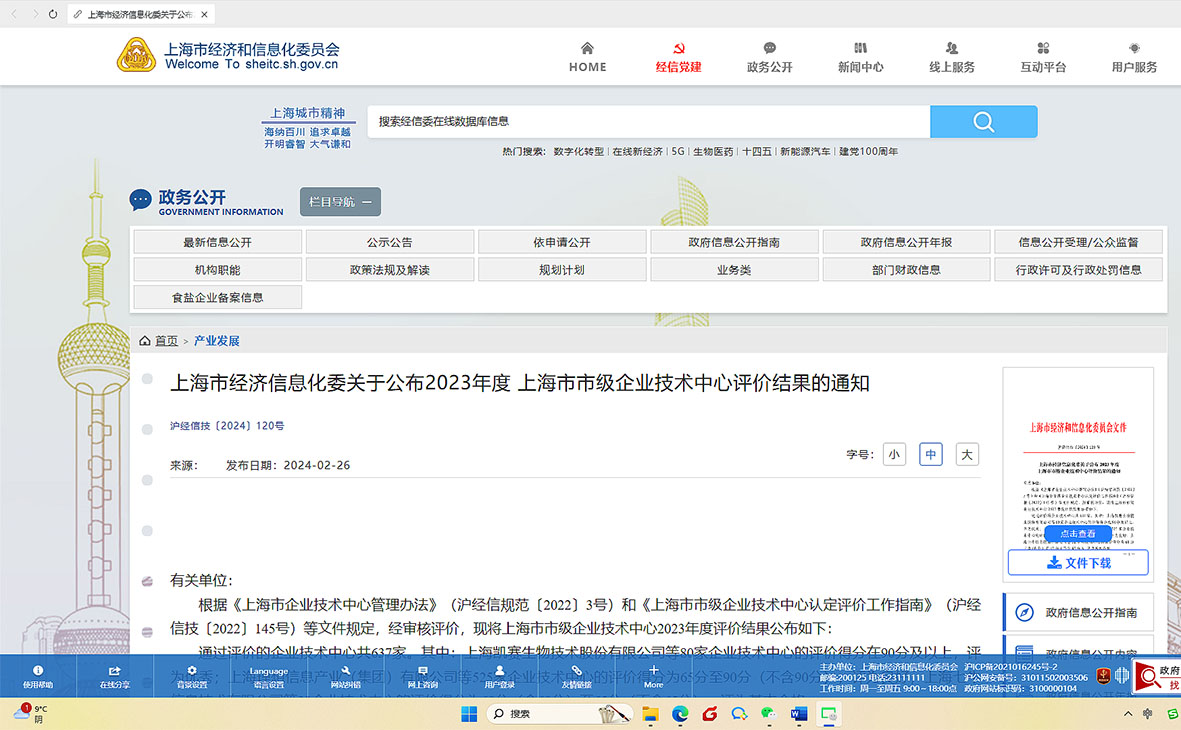
Task: Collapse the 栏目导航 column navigation
Action: pos(340,202)
